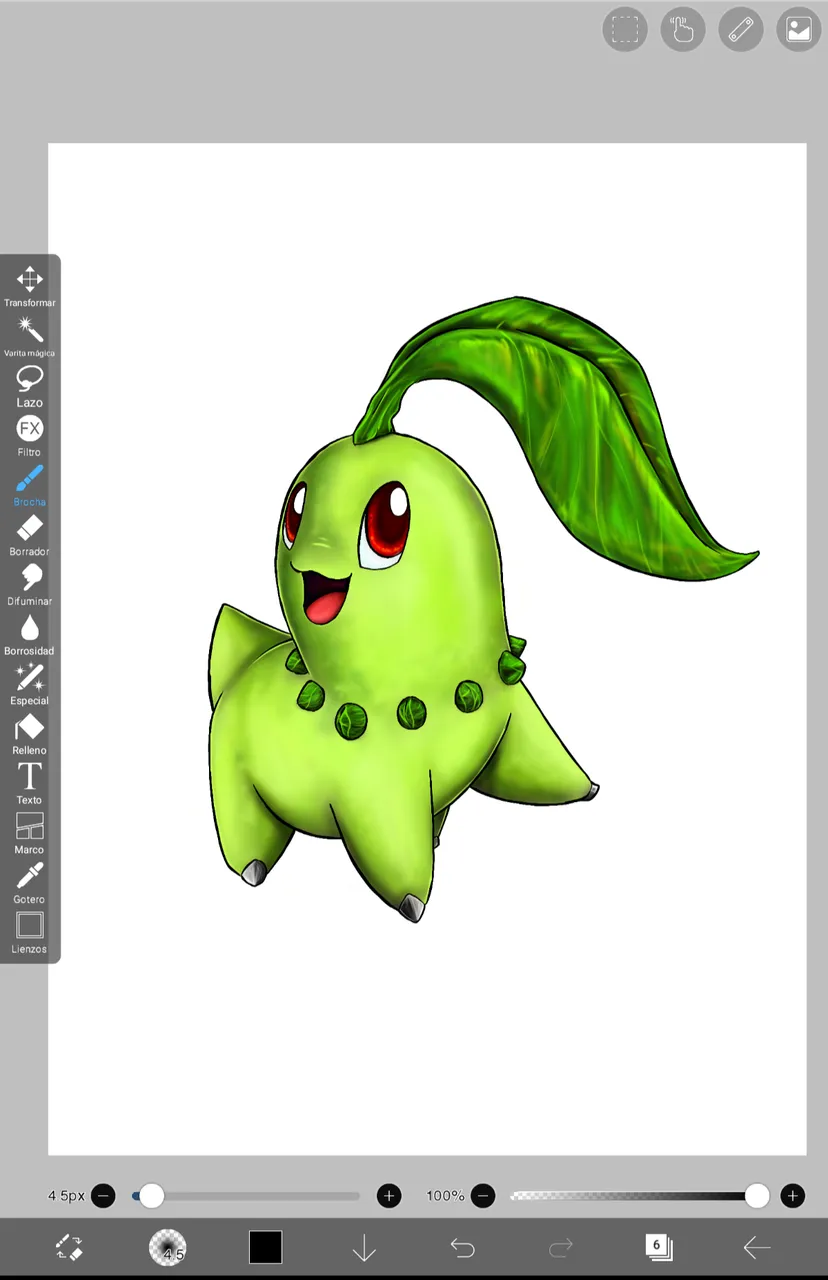Open the layers panel showing 6

(658, 1247)
